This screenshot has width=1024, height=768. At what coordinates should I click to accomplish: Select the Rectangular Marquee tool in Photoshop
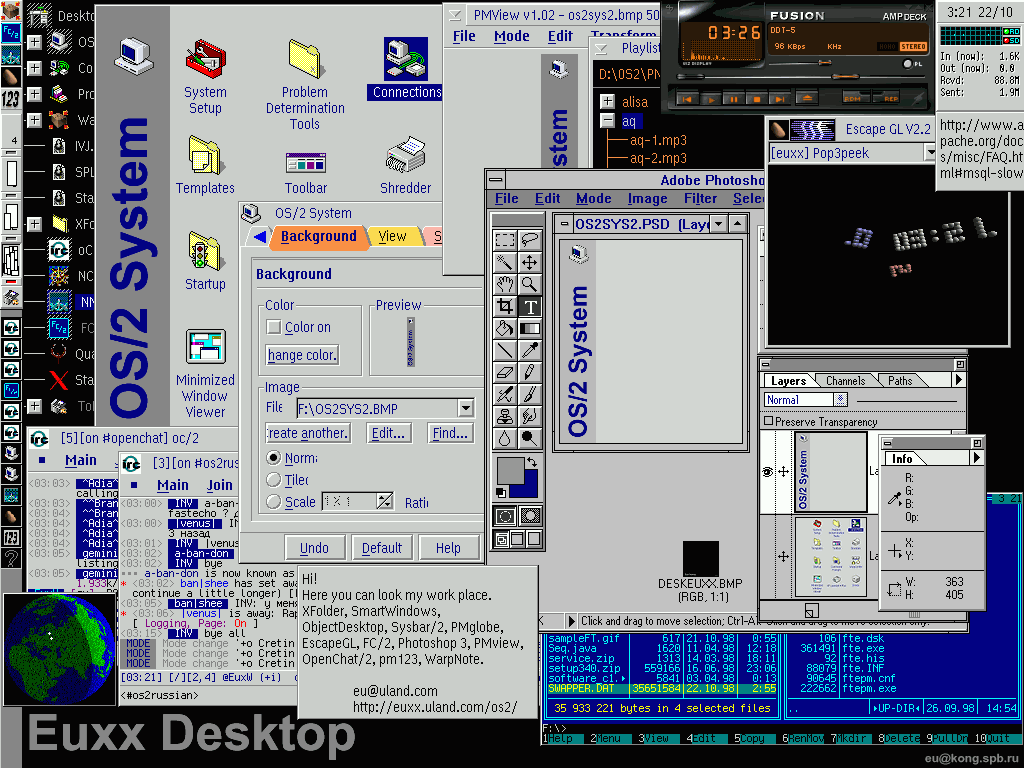tap(505, 240)
